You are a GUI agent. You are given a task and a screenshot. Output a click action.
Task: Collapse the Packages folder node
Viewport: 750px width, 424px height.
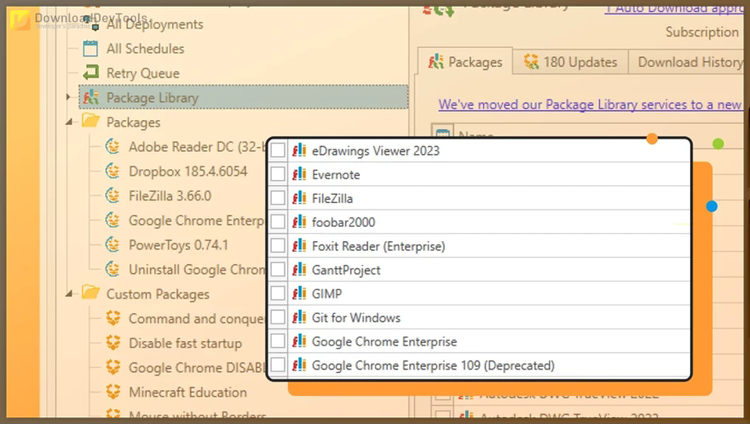coord(69,122)
